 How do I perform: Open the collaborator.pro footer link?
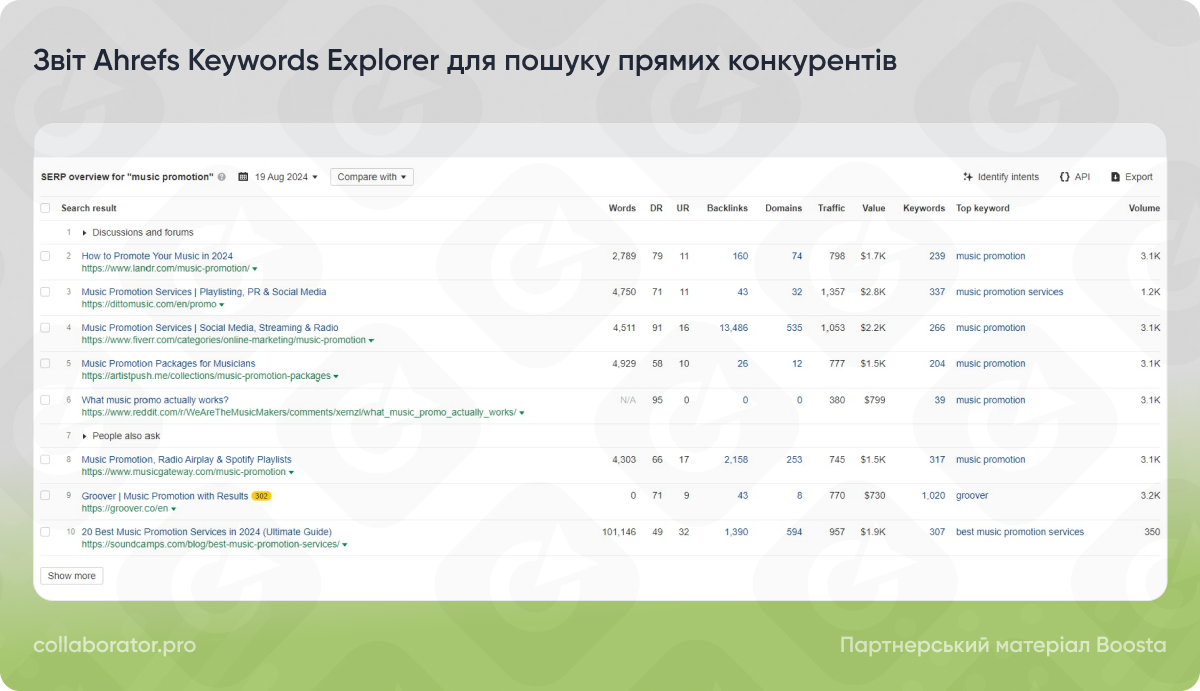click(x=113, y=645)
